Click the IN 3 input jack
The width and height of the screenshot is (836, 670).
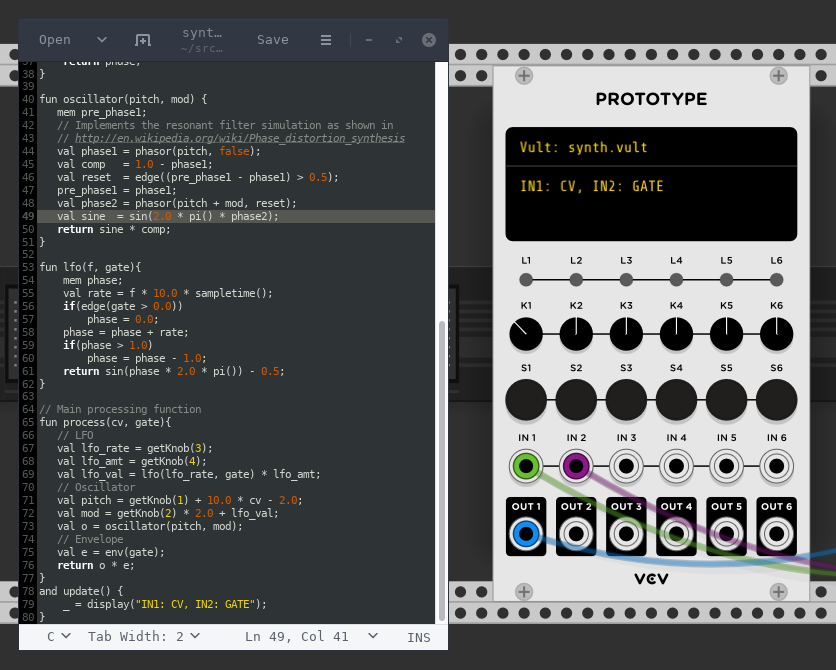(x=626, y=466)
